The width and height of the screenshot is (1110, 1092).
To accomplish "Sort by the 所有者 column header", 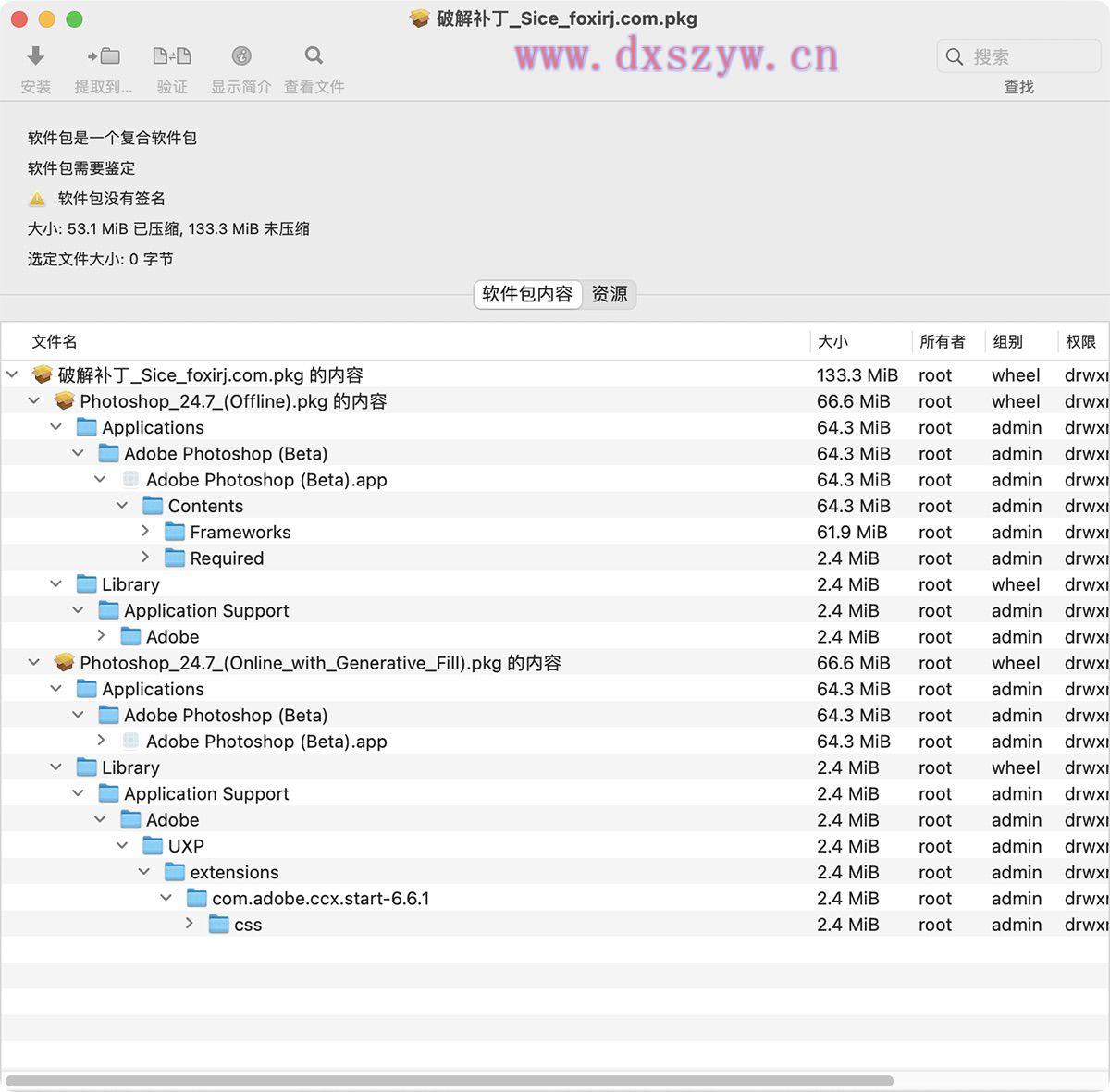I will click(948, 341).
